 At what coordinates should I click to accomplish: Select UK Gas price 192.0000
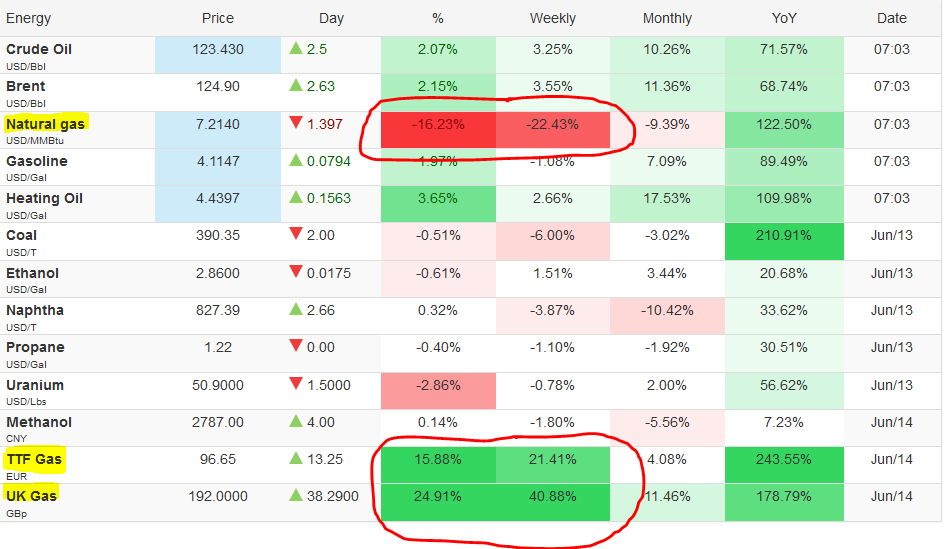(218, 496)
